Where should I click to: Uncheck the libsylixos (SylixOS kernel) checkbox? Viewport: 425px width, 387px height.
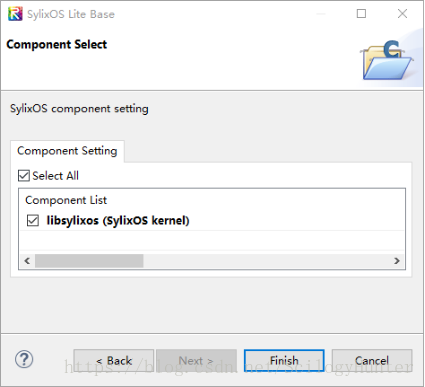(x=33, y=220)
